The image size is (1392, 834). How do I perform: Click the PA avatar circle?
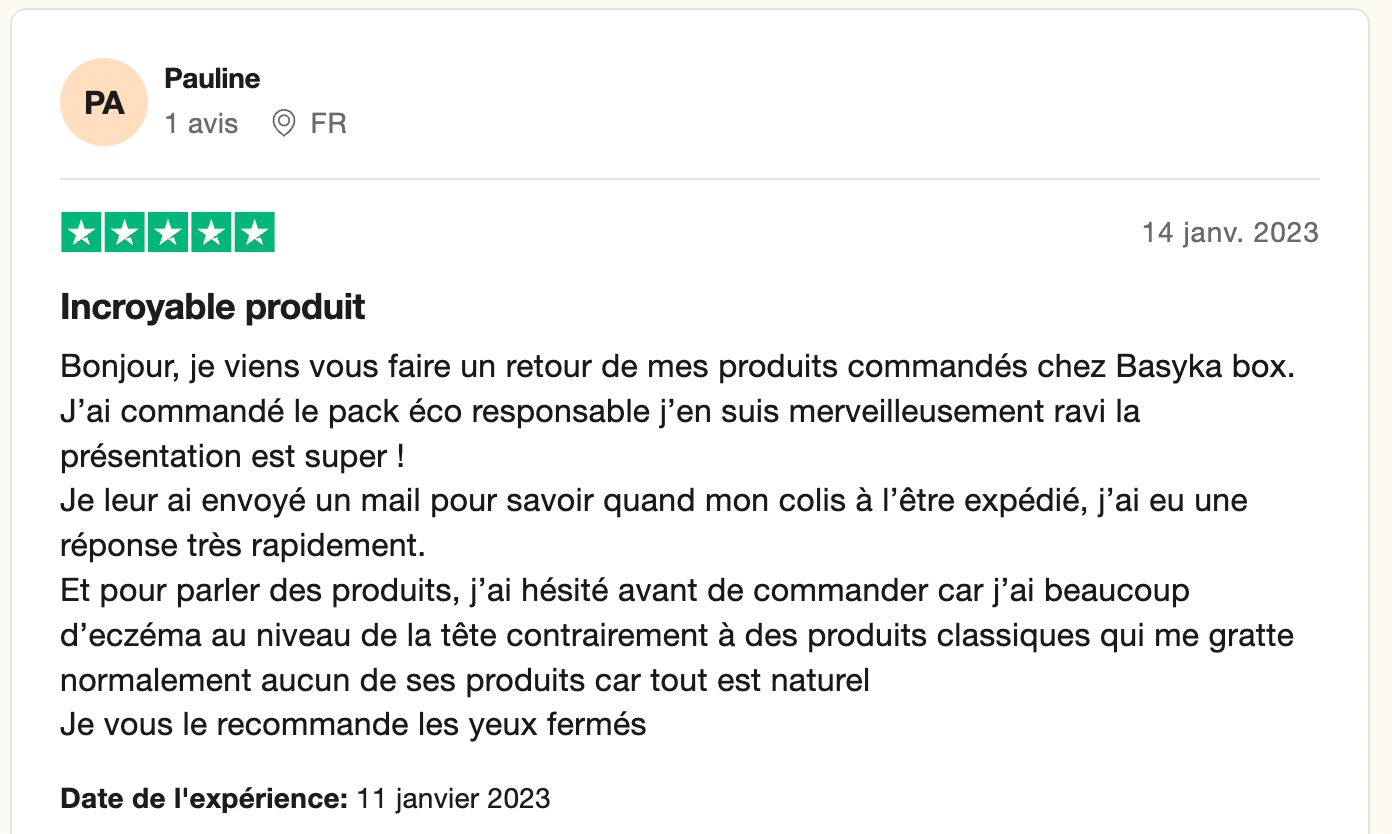point(104,102)
